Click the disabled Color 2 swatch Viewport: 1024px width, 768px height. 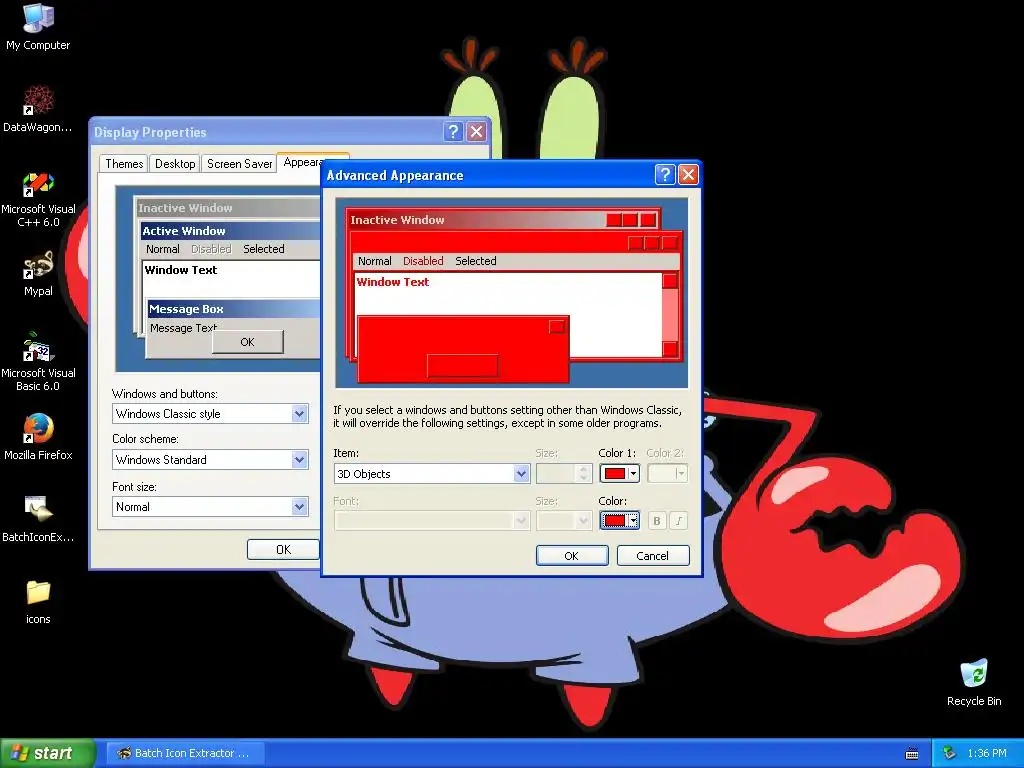(667, 473)
